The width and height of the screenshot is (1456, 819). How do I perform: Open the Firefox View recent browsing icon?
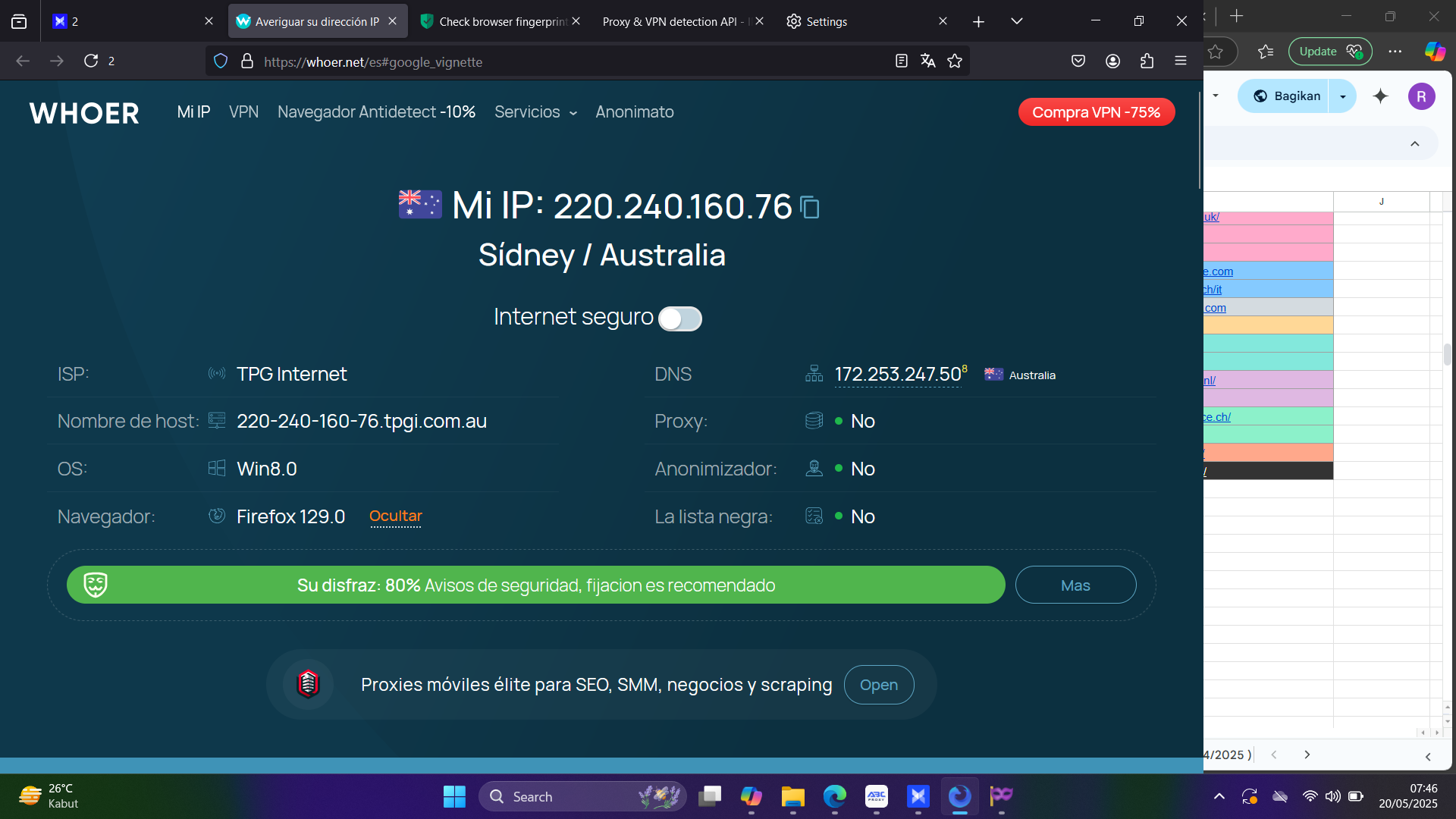click(x=19, y=21)
